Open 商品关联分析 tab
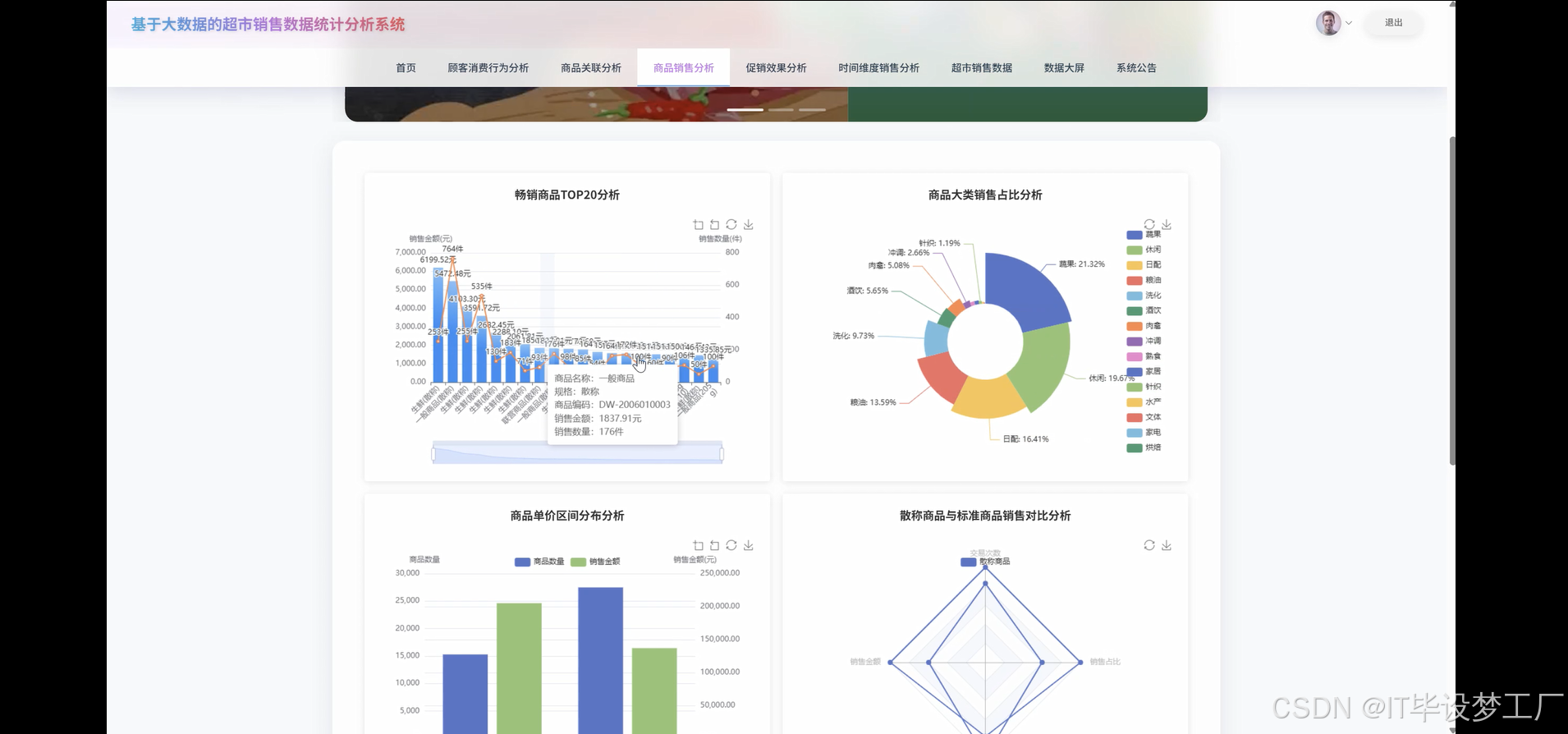This screenshot has height=734, width=1568. tap(591, 68)
